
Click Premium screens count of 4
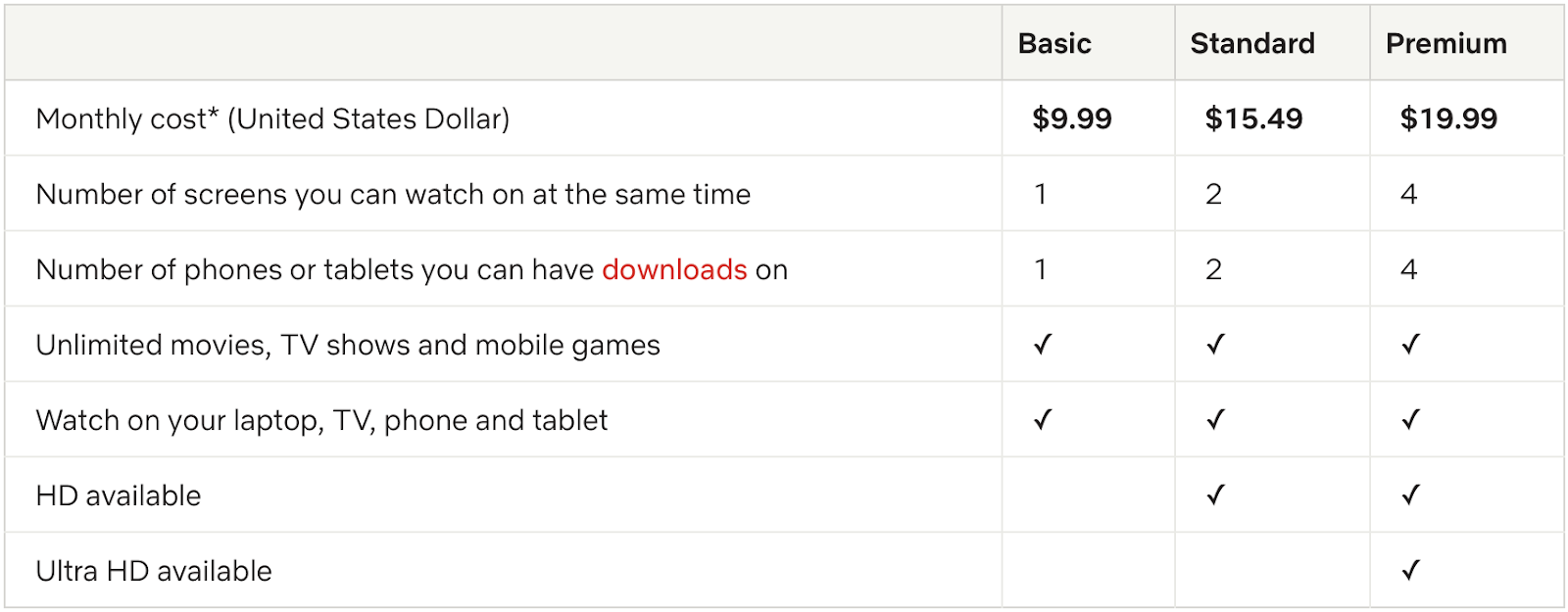pos(1408,194)
